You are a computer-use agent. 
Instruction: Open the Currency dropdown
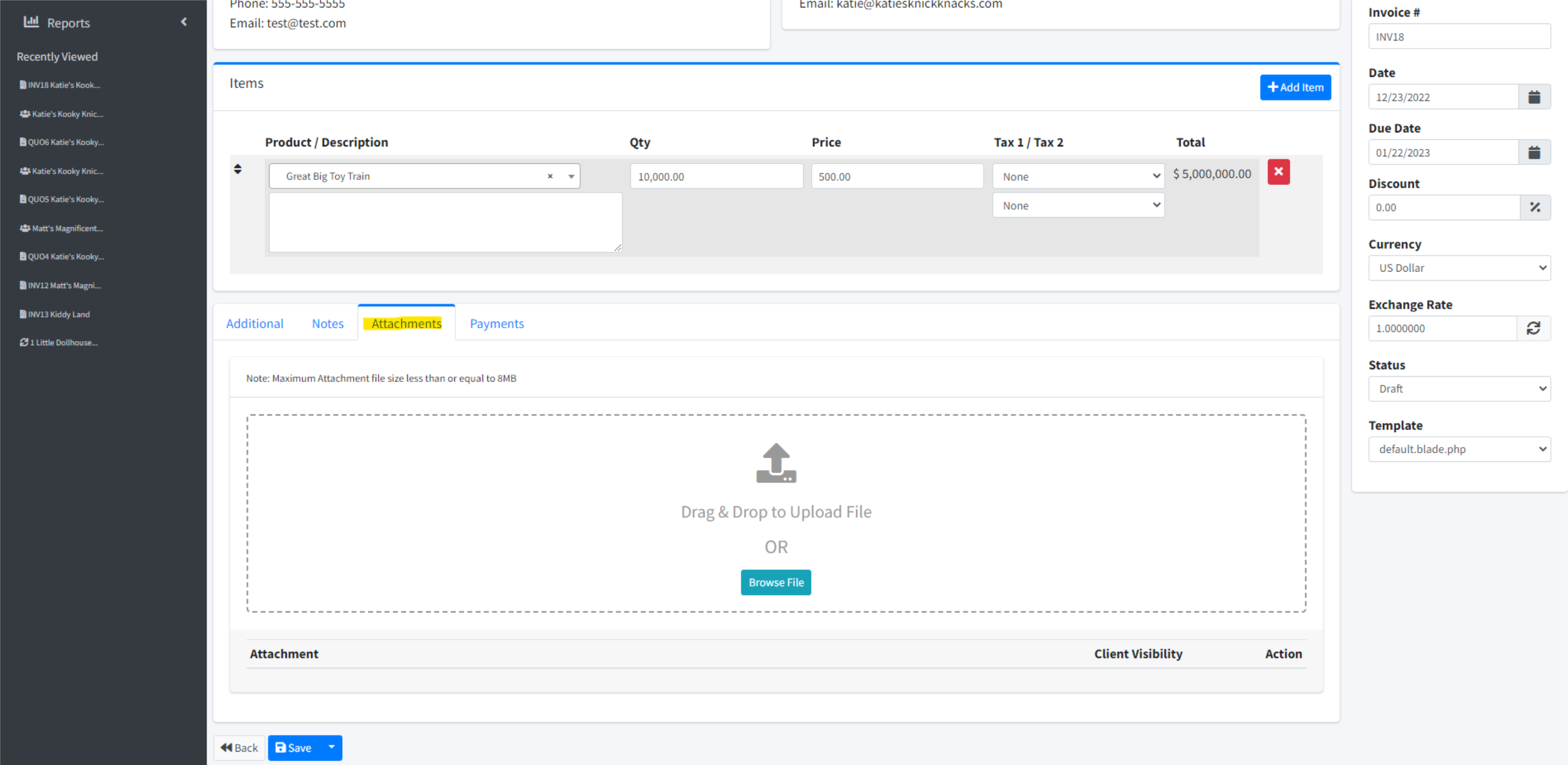point(1459,268)
